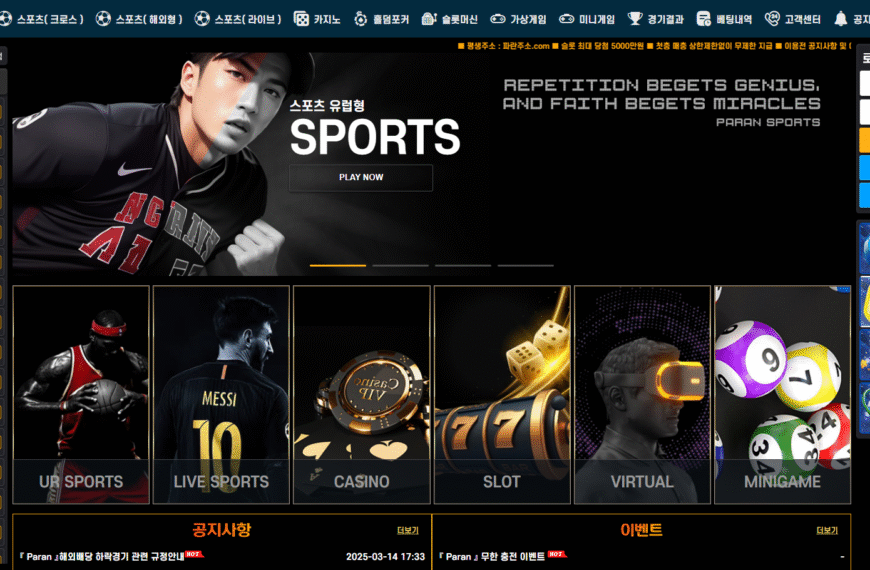Open the 베팅내역 menu item
870x570 pixels.
coord(724,19)
